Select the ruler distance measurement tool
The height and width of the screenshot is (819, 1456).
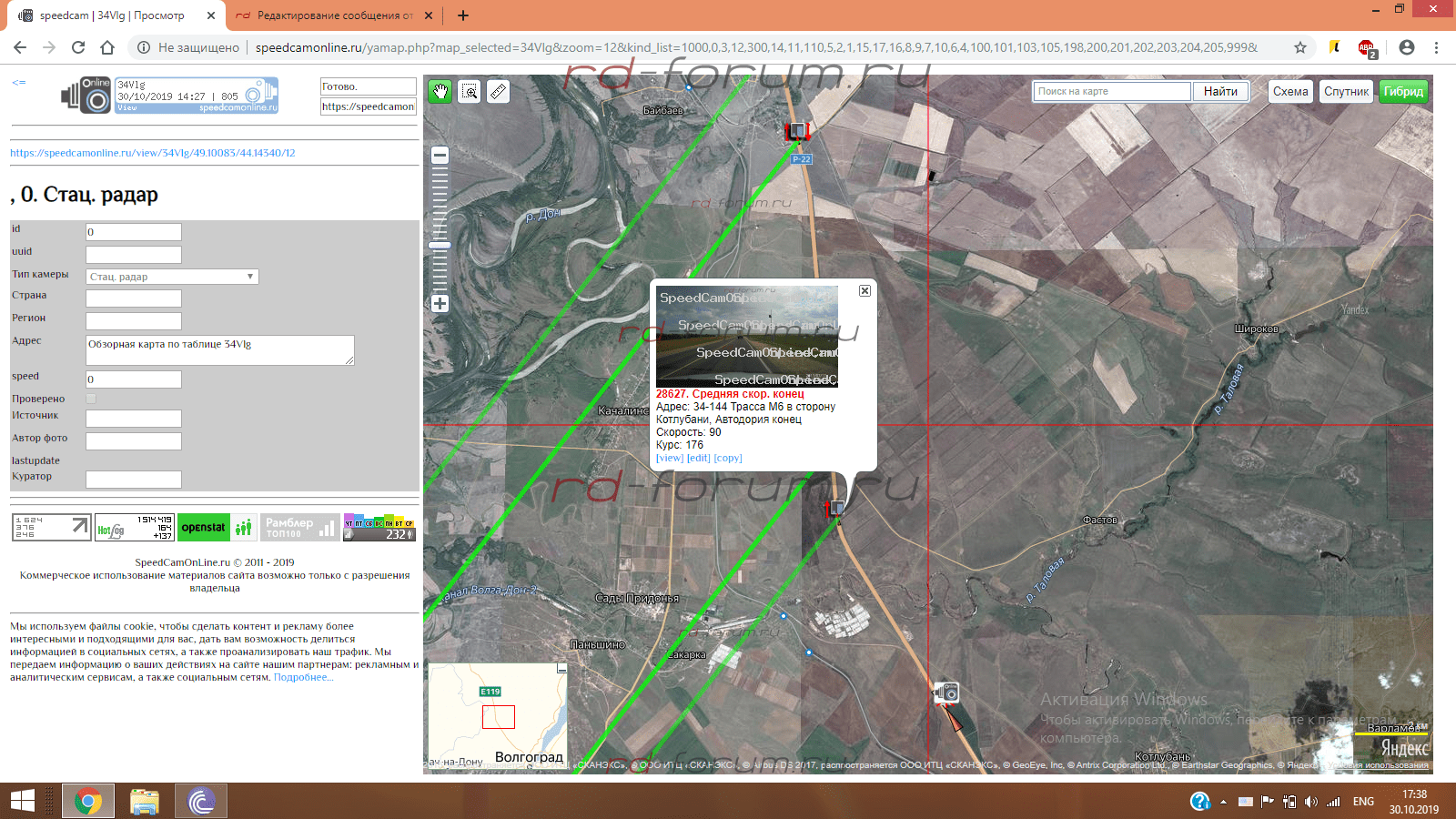click(499, 91)
